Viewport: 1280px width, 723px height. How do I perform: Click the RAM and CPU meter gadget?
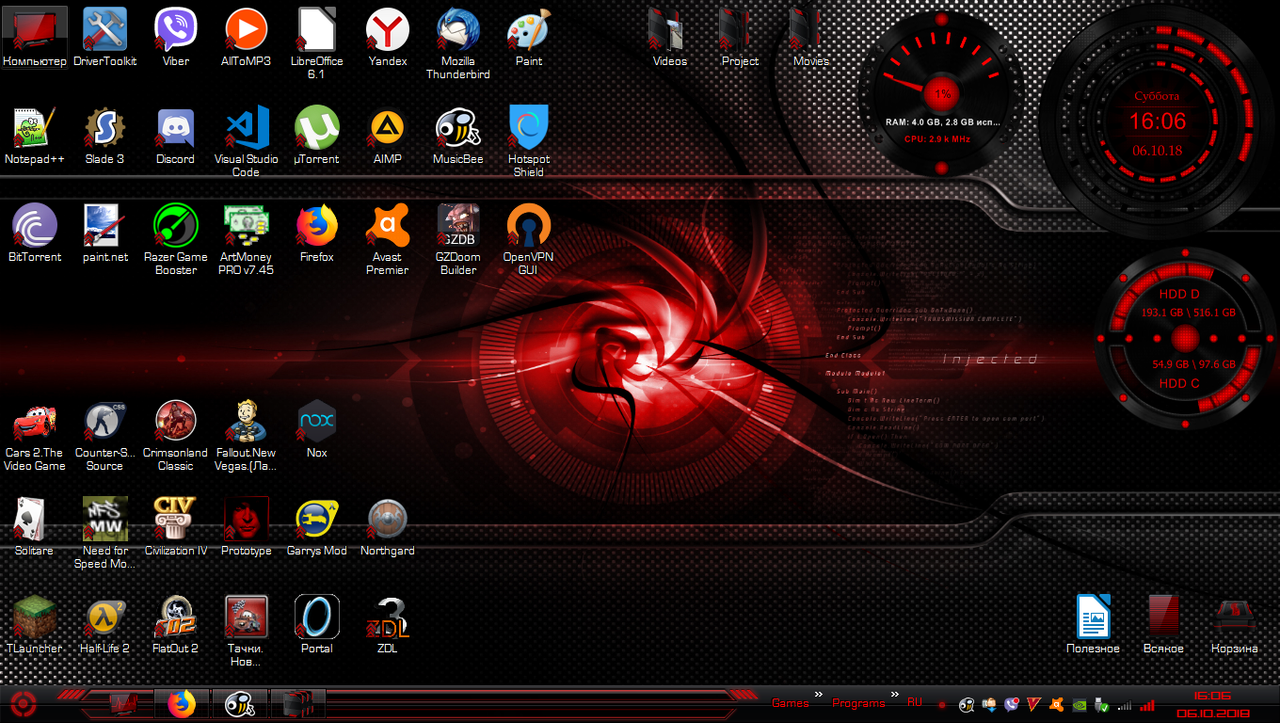(x=943, y=95)
